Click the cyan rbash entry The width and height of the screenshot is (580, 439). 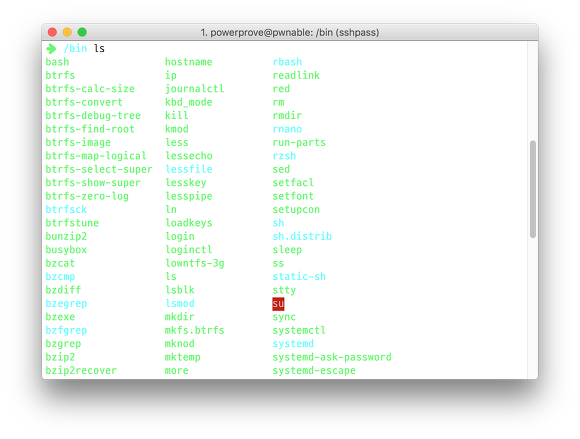point(287,62)
